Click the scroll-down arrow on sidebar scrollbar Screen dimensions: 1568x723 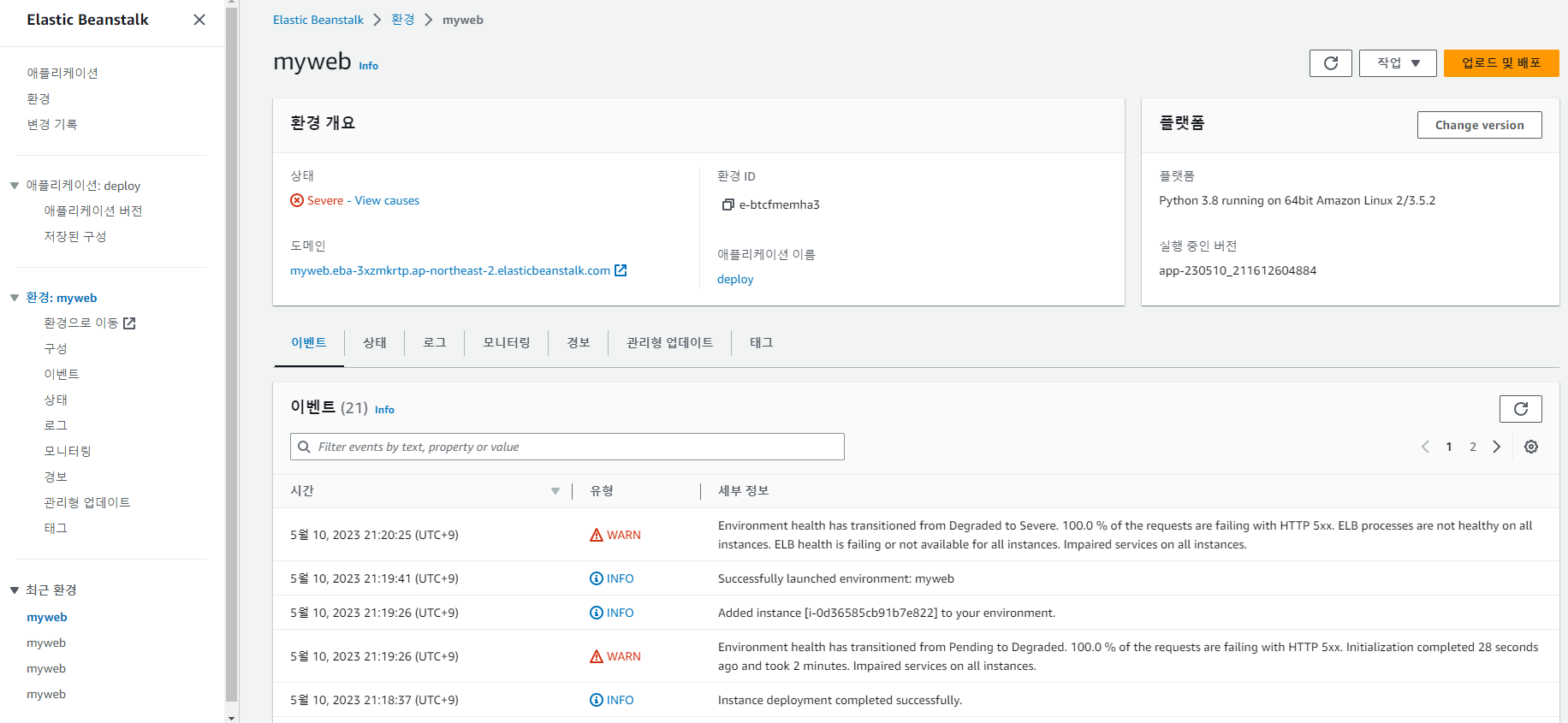coord(231,717)
